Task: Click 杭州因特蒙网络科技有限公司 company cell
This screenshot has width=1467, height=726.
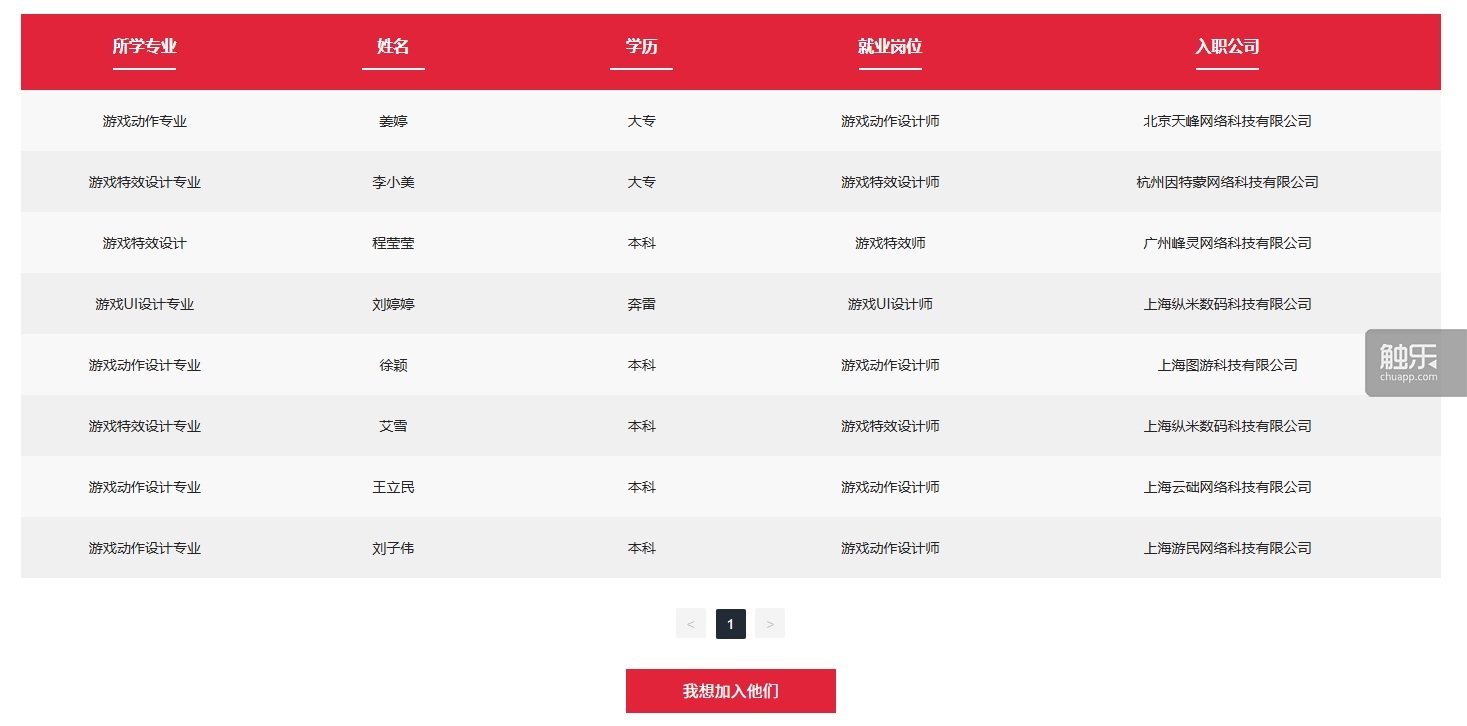Action: click(1227, 182)
